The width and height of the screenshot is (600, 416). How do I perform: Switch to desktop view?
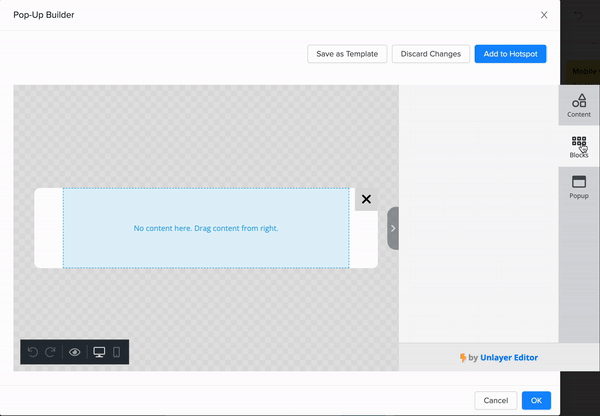[x=99, y=352]
